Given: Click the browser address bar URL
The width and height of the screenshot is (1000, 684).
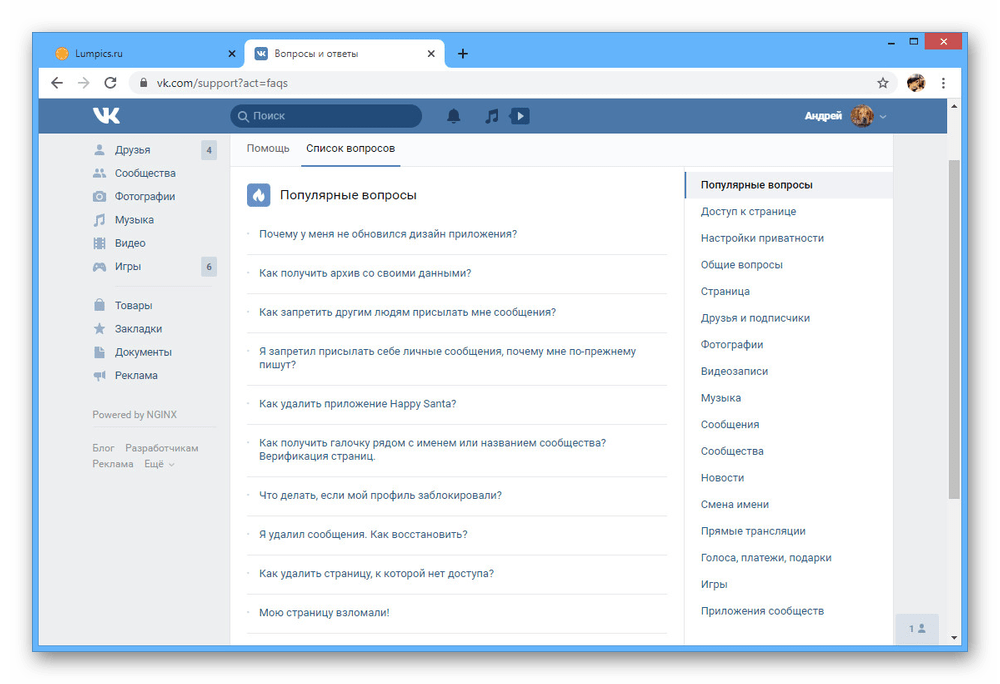Looking at the screenshot, I should coord(222,83).
